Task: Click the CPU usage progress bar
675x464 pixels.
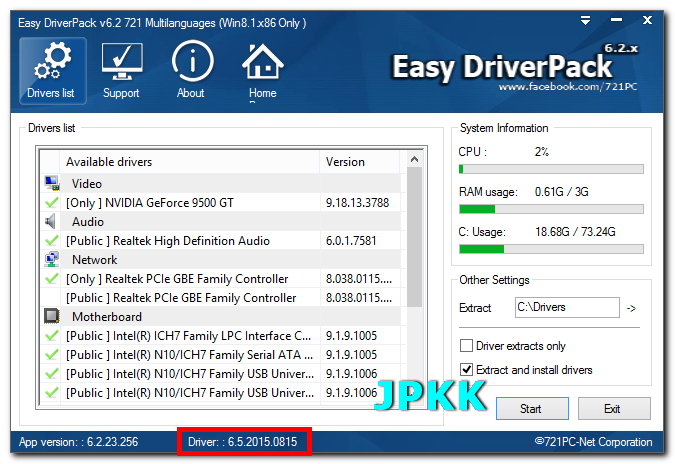Action: pyautogui.click(x=551, y=169)
